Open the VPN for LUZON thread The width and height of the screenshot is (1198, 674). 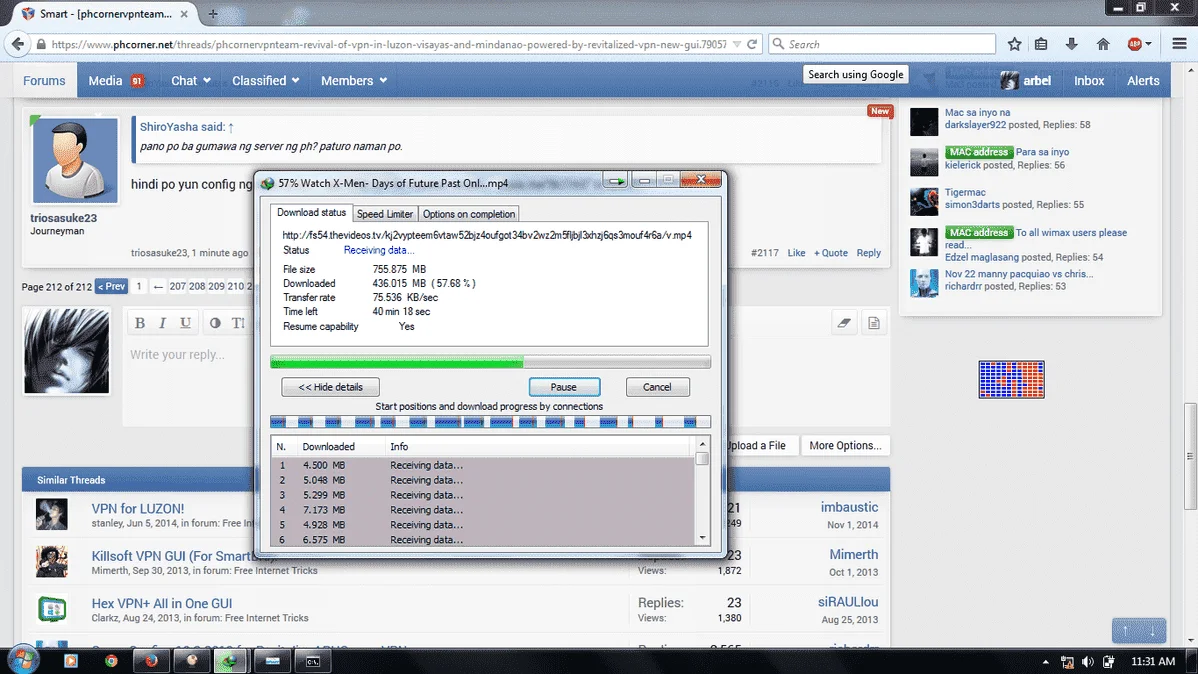pos(138,509)
